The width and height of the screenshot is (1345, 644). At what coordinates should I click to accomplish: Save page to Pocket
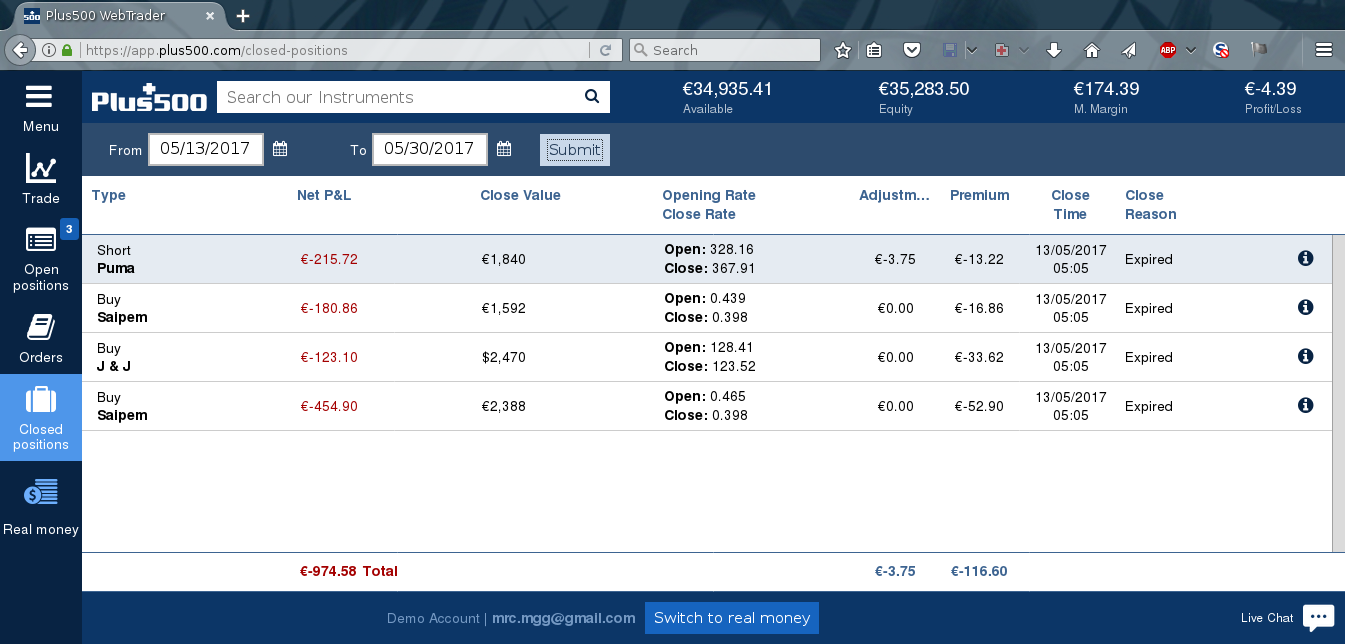click(x=911, y=50)
